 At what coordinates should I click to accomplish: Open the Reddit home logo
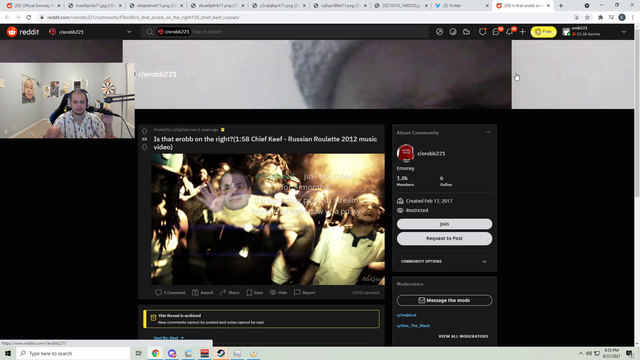(x=23, y=32)
